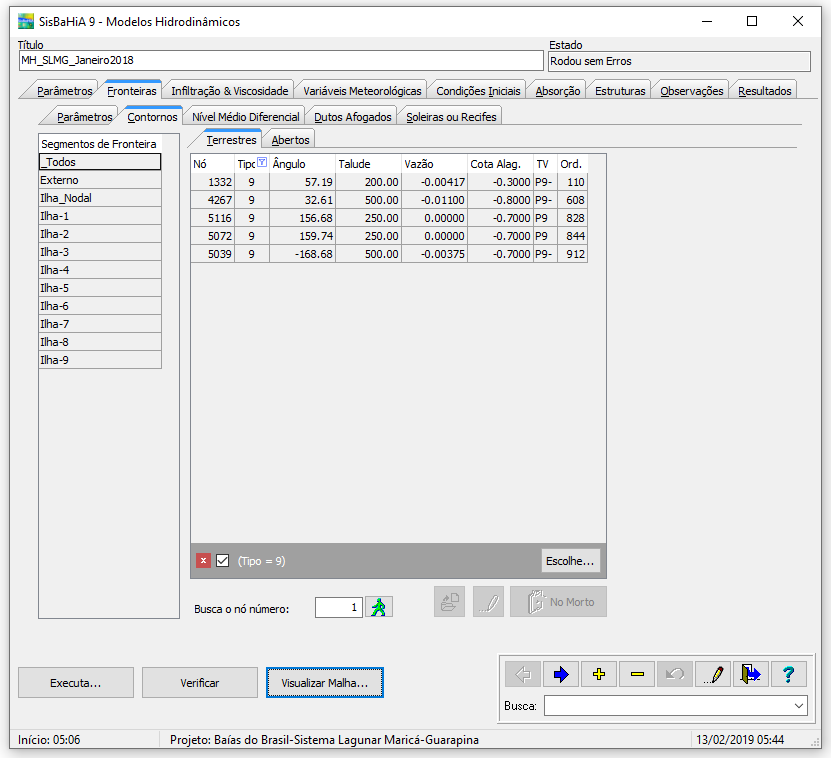Click the Talude cell 200.00
The image size is (831, 758).
368,182
